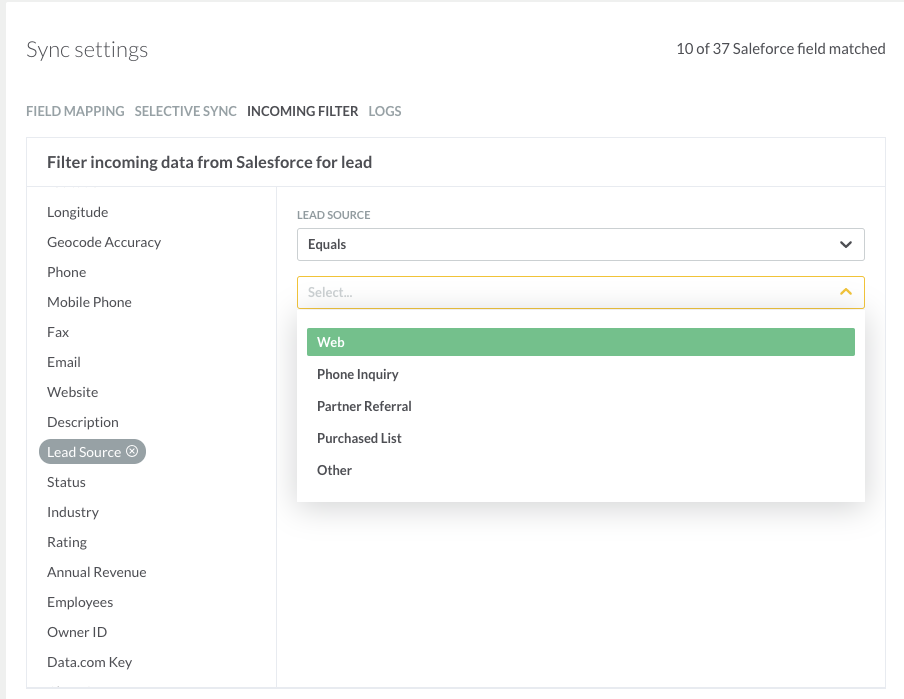Click the Select... value input field
The width and height of the screenshot is (904, 699).
(x=581, y=292)
